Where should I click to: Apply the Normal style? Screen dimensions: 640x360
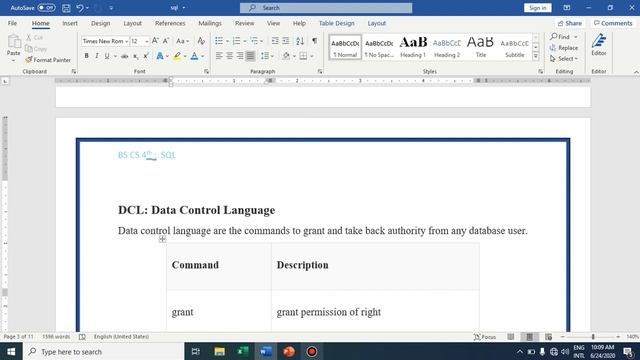(345, 47)
